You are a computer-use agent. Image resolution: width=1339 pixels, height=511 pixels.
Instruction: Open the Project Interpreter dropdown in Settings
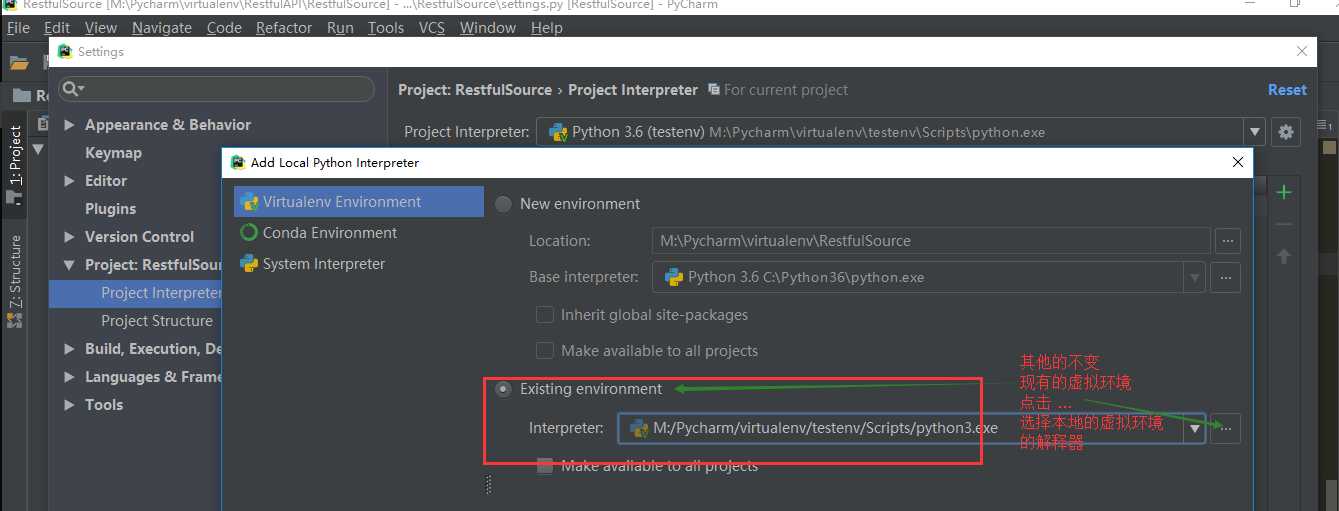1254,132
